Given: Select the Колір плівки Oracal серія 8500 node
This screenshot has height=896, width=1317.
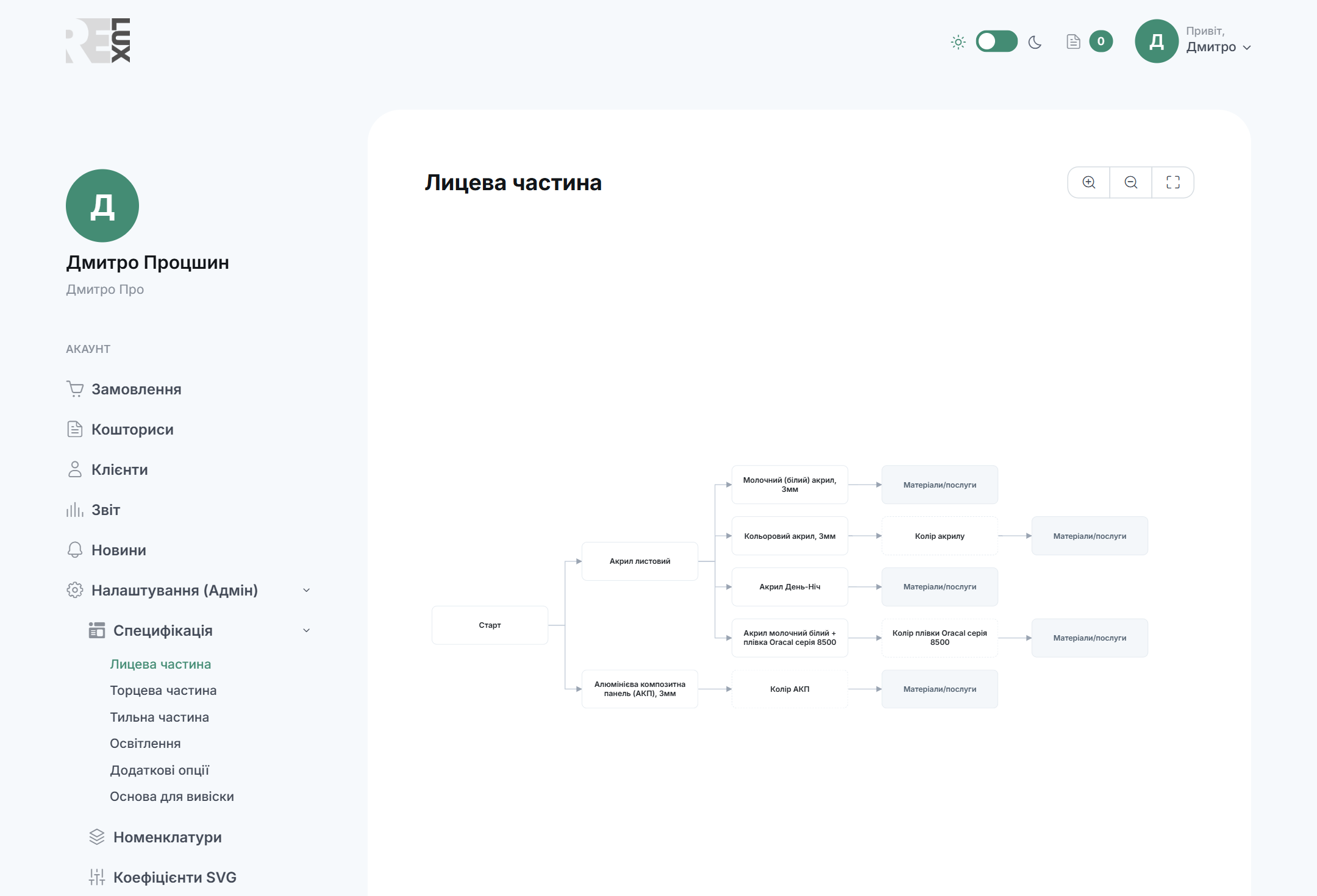Looking at the screenshot, I should coord(940,638).
